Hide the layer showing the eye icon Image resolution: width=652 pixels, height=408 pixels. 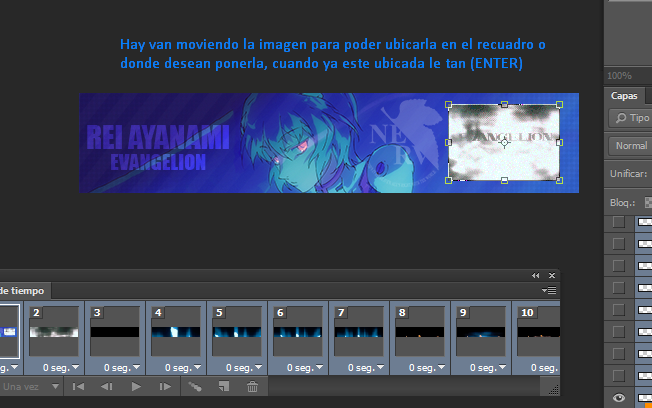619,398
